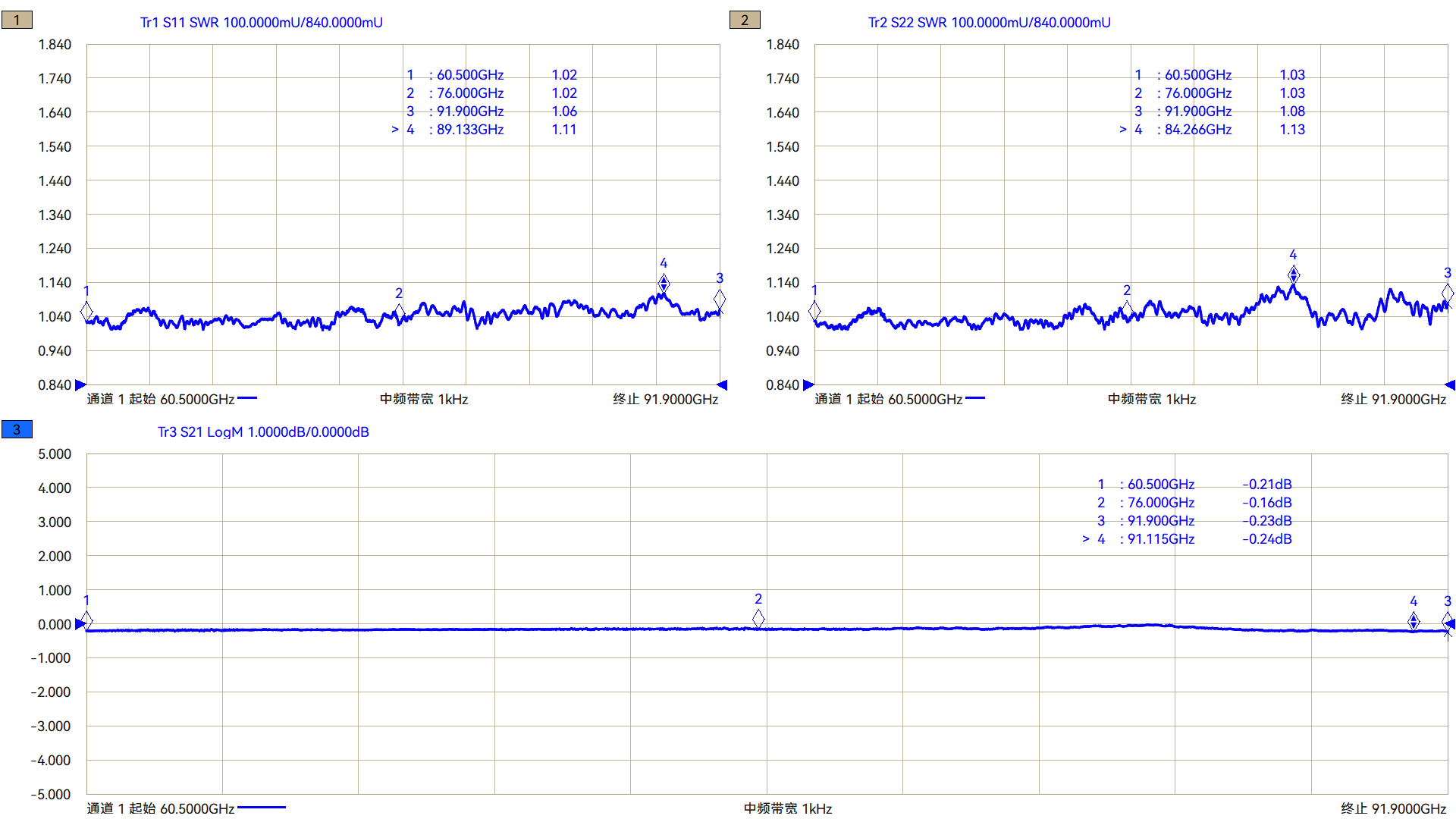Click IF bandwidth 1kHz label in window 2
The height and width of the screenshot is (819, 1456).
pyautogui.click(x=1151, y=399)
